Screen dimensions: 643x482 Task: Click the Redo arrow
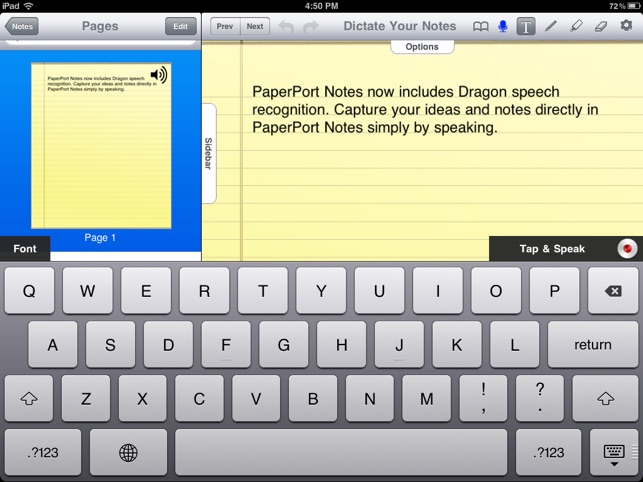coord(311,27)
